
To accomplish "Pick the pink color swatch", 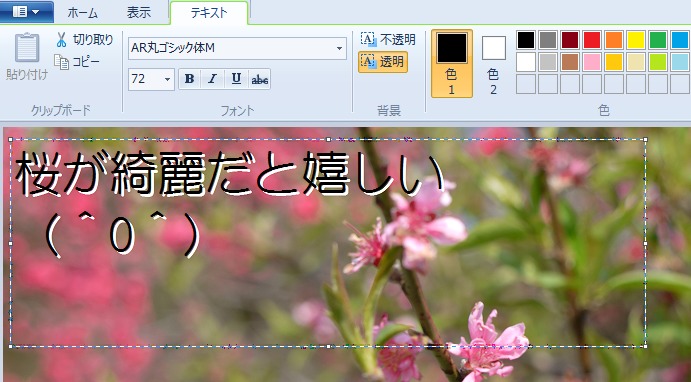I will 592,62.
